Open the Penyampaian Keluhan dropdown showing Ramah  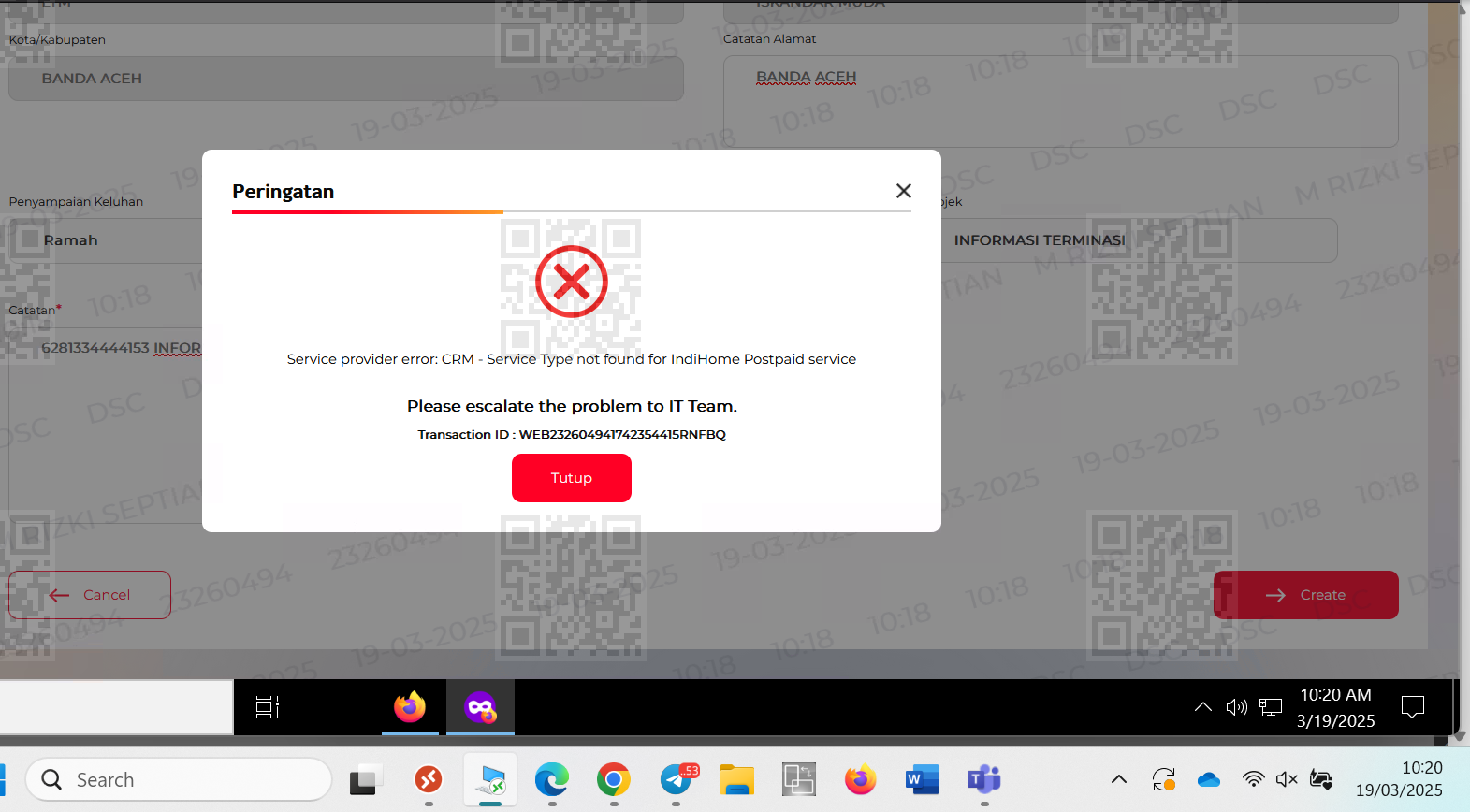[106, 240]
